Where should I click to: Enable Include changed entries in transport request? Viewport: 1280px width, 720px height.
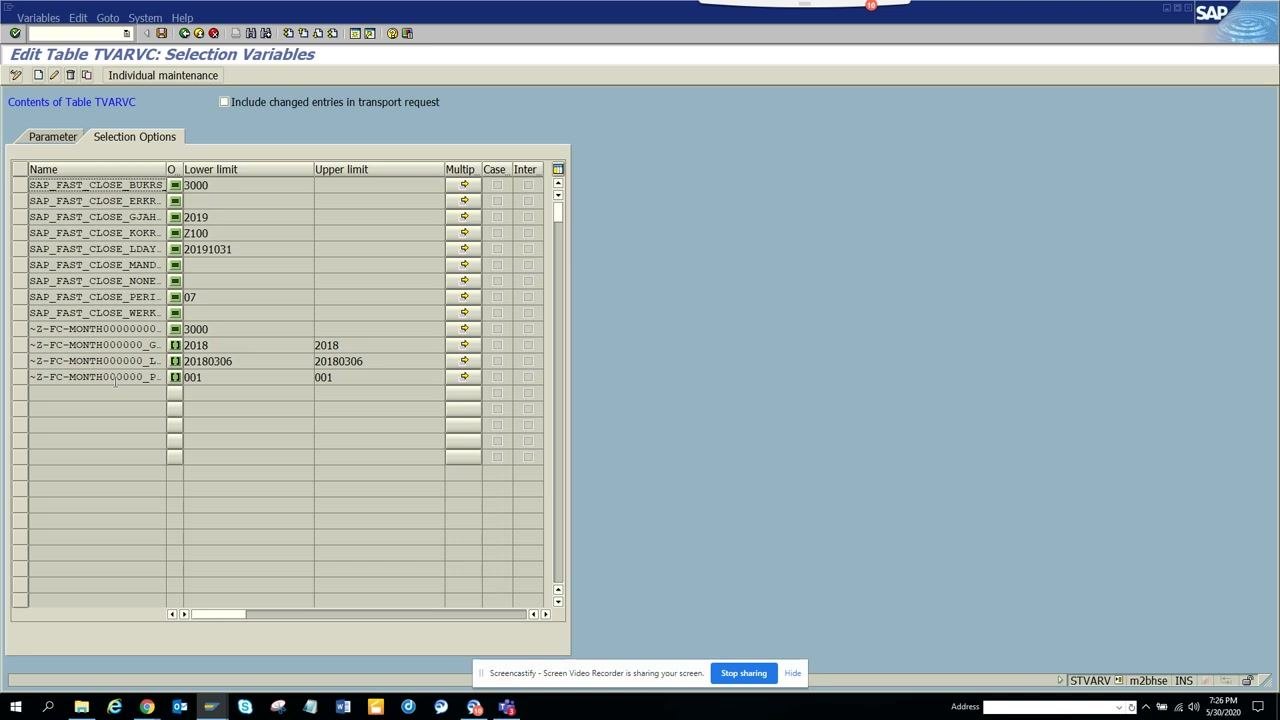tap(224, 102)
